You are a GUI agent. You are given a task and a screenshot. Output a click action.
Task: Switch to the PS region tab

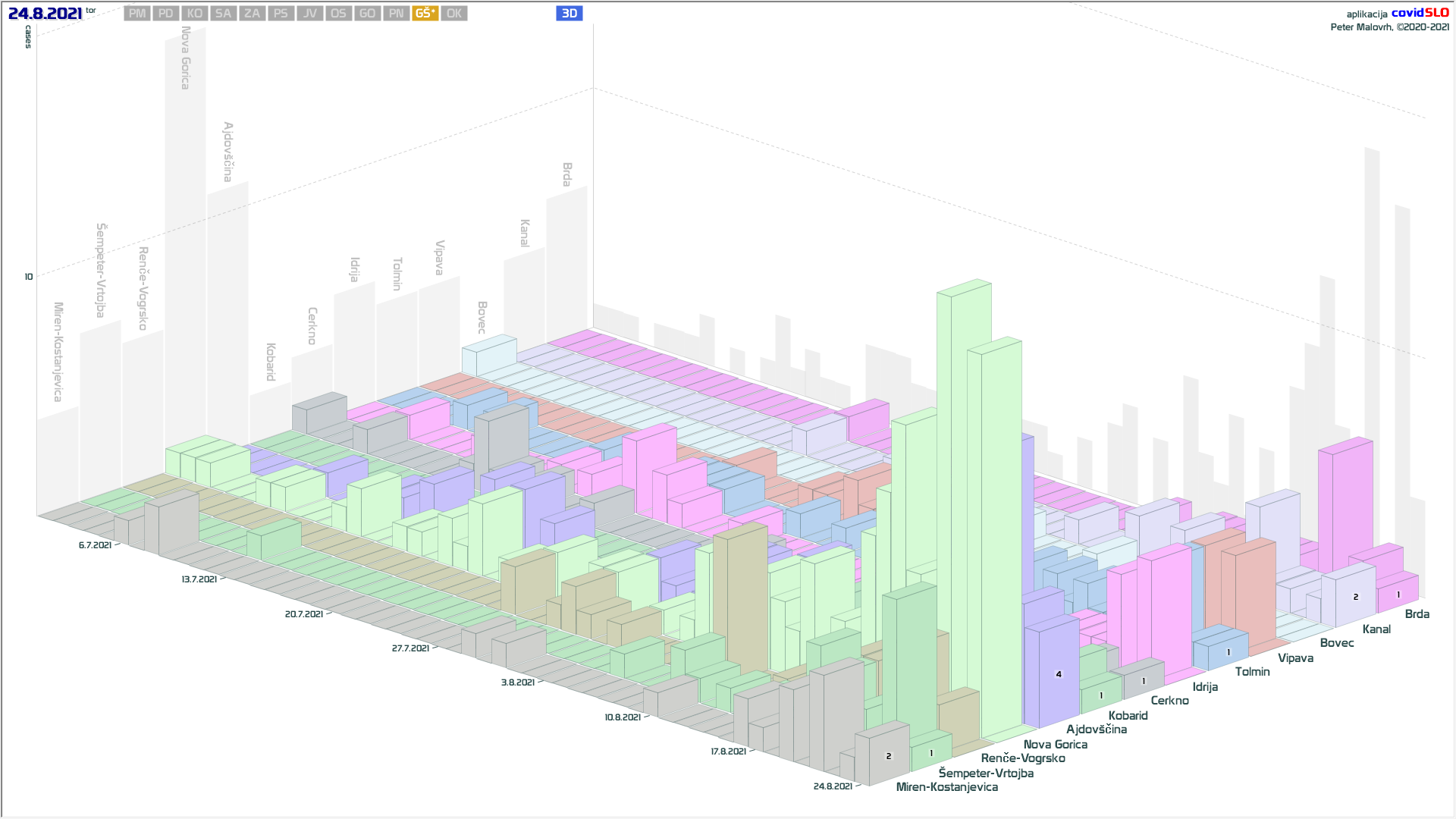tap(281, 14)
